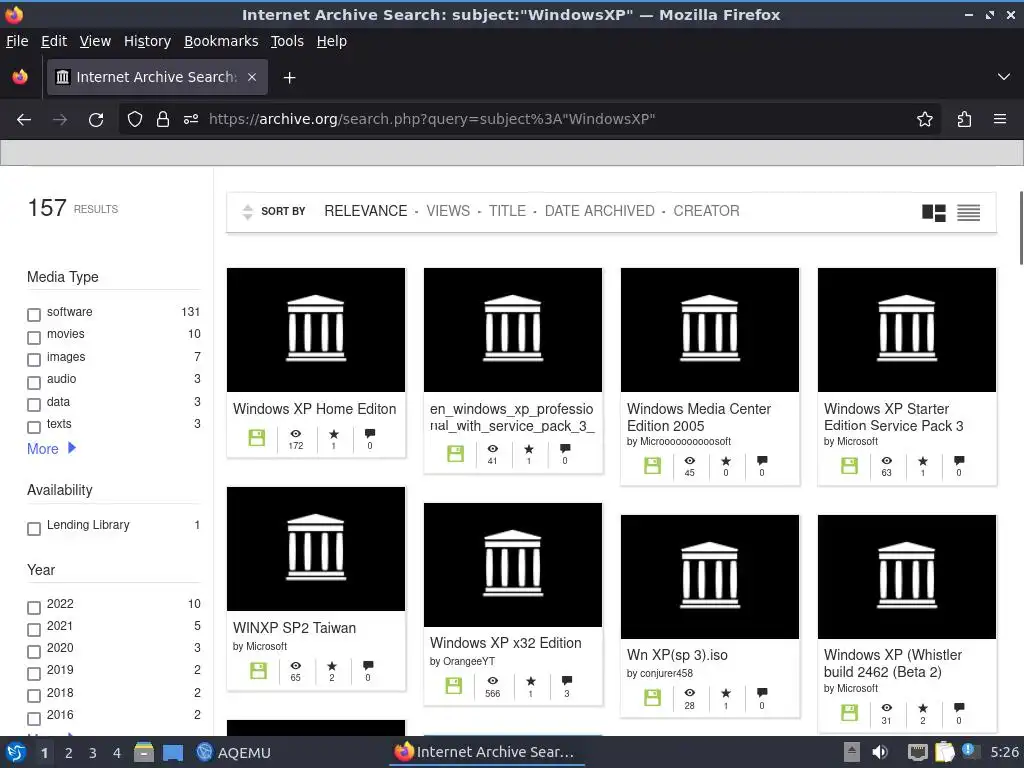Filter results by texts media type
The height and width of the screenshot is (768, 1024).
pos(34,427)
